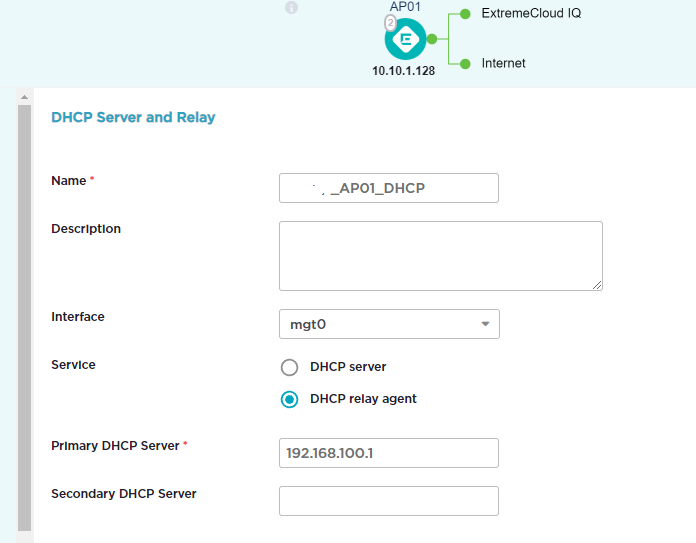Click the ExtremeCloud IQ green status dot
696x543 pixels.
pos(465,14)
